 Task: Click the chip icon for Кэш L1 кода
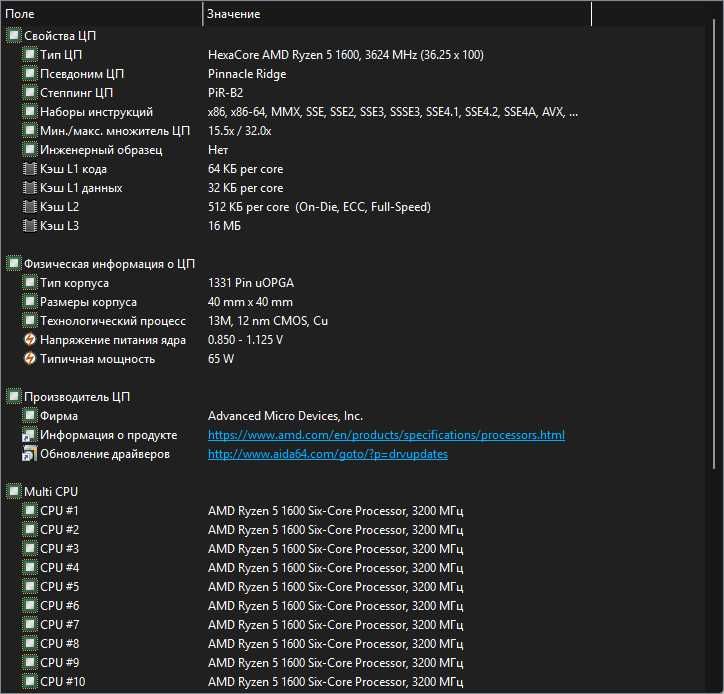29,169
